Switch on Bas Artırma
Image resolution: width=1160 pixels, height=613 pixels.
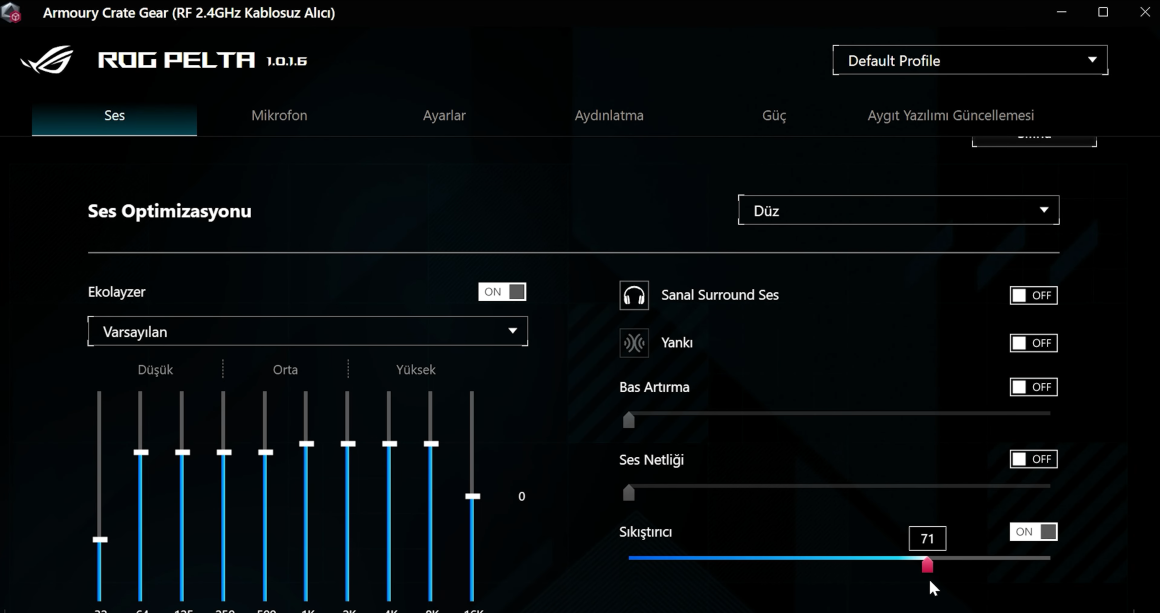pyautogui.click(x=1033, y=387)
